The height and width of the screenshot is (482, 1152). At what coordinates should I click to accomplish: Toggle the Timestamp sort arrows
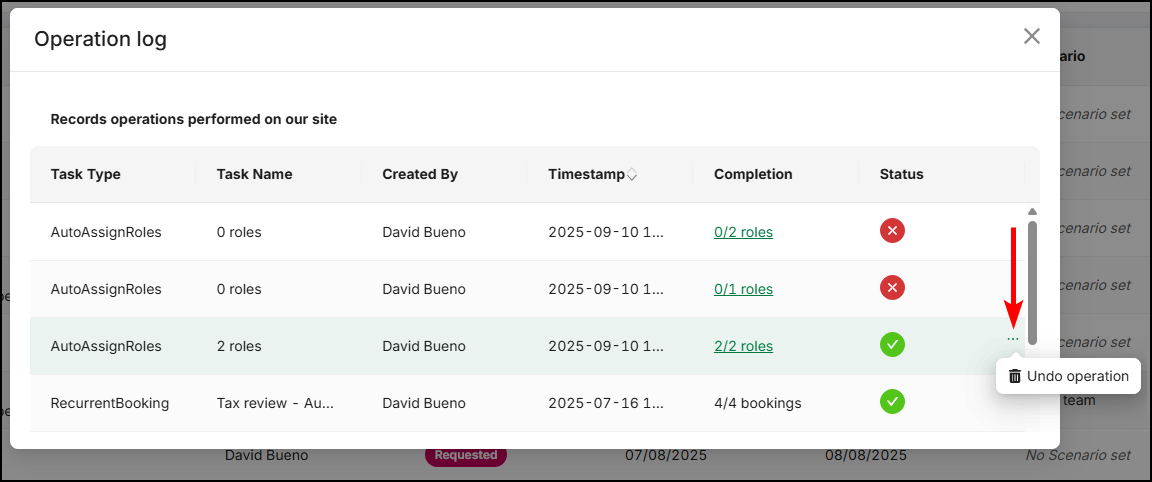click(x=631, y=175)
